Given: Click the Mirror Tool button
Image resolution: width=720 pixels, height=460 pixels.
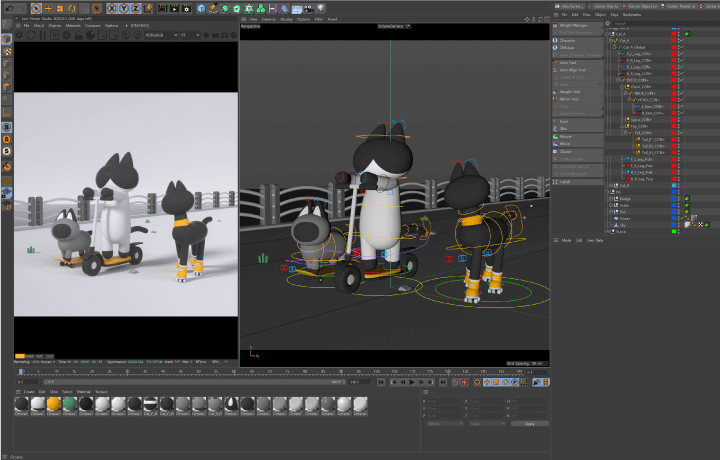Looking at the screenshot, I should click(x=578, y=99).
